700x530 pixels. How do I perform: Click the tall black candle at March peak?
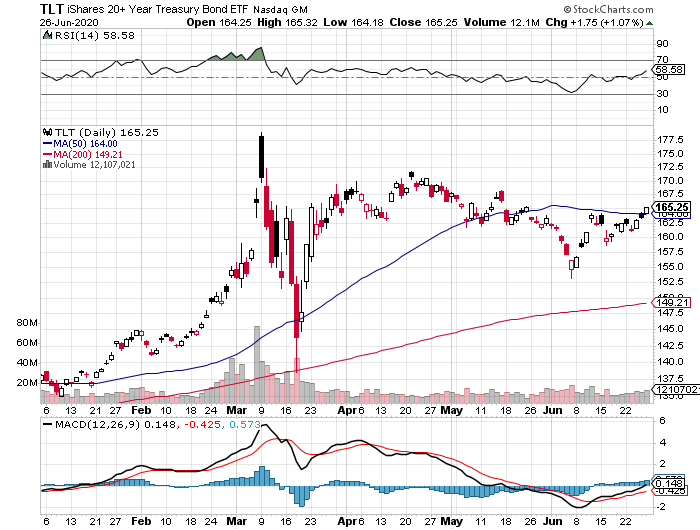tap(261, 157)
